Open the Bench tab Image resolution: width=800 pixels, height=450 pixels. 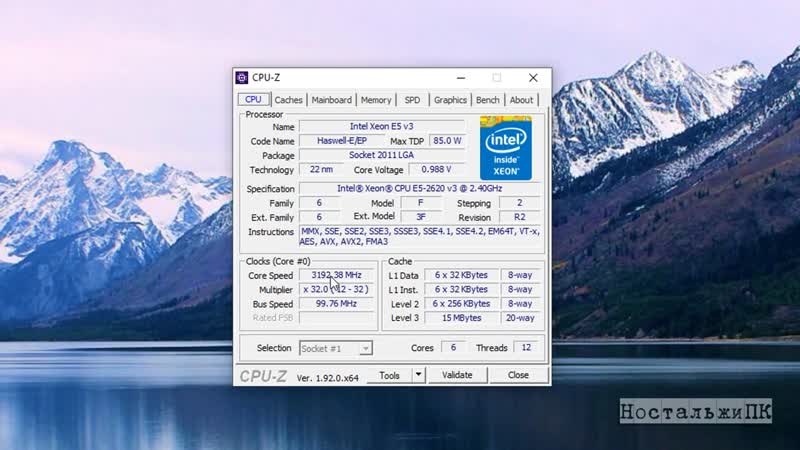tap(488, 100)
